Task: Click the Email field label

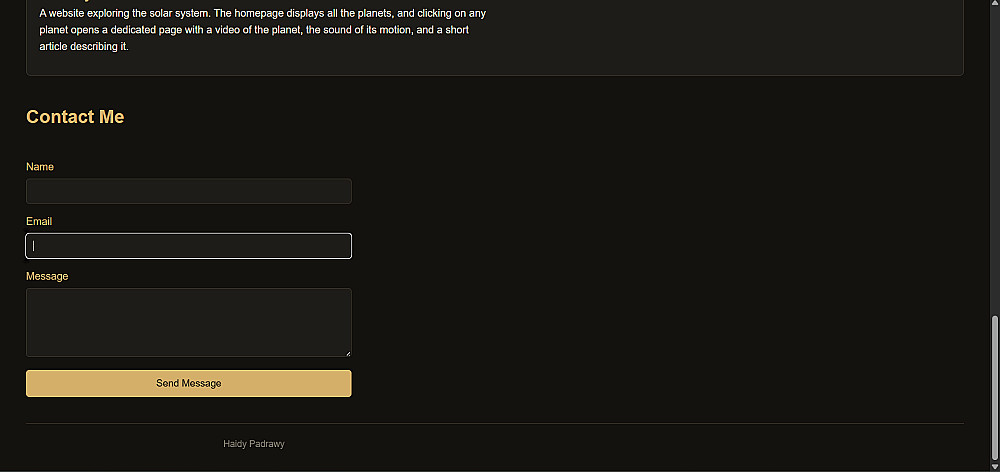Action: point(39,221)
